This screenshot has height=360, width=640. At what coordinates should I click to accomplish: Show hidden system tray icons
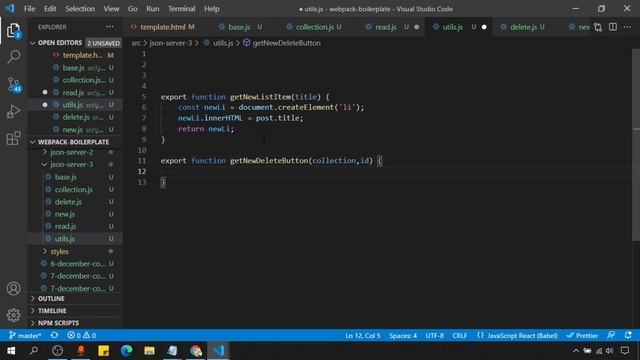(x=576, y=351)
